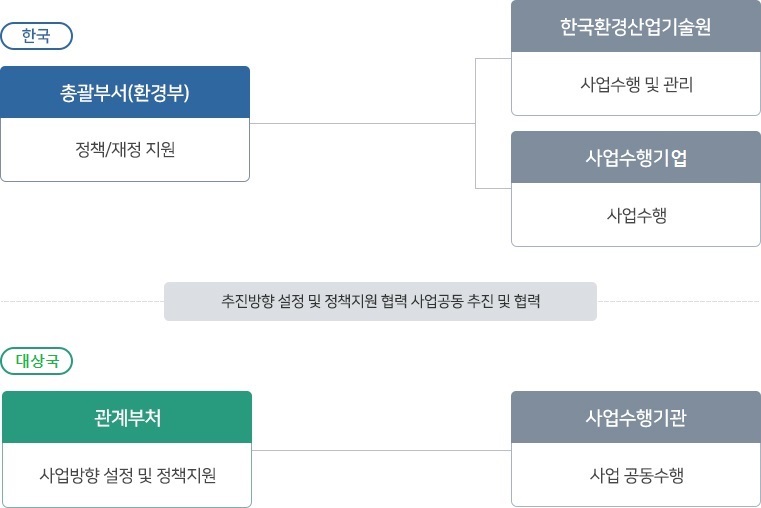Select the 총괄부서(환경부) blue header
Viewport: 761px width, 508px height.
[x=125, y=92]
